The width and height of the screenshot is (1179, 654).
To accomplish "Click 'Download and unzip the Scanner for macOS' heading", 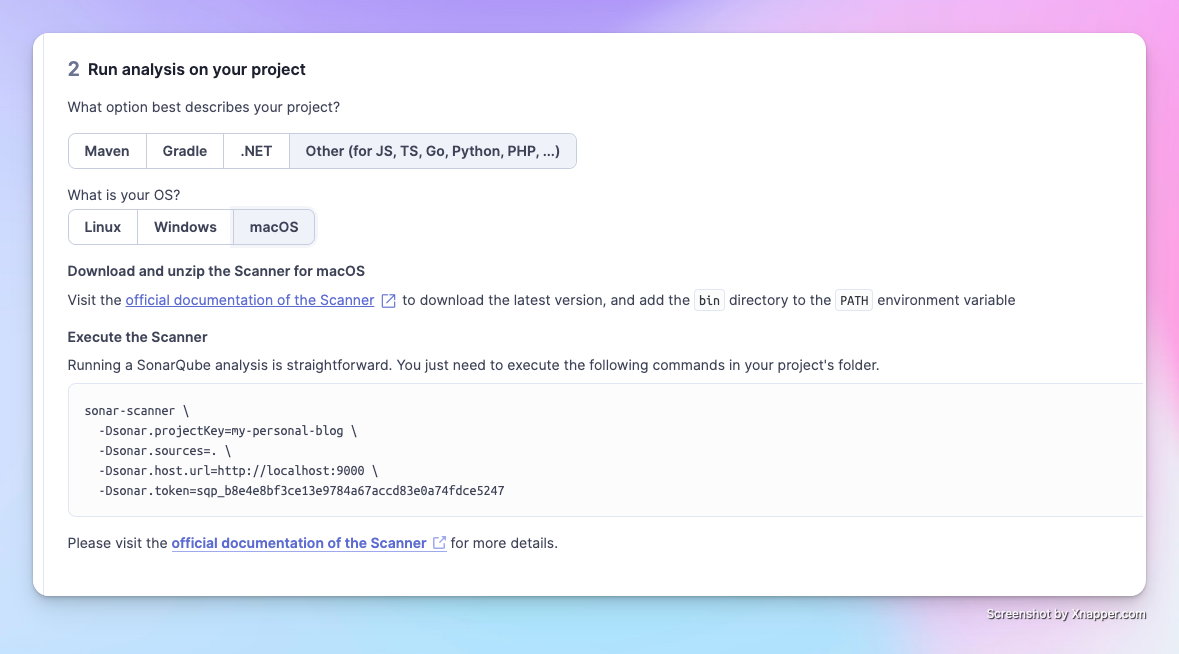I will tap(216, 271).
